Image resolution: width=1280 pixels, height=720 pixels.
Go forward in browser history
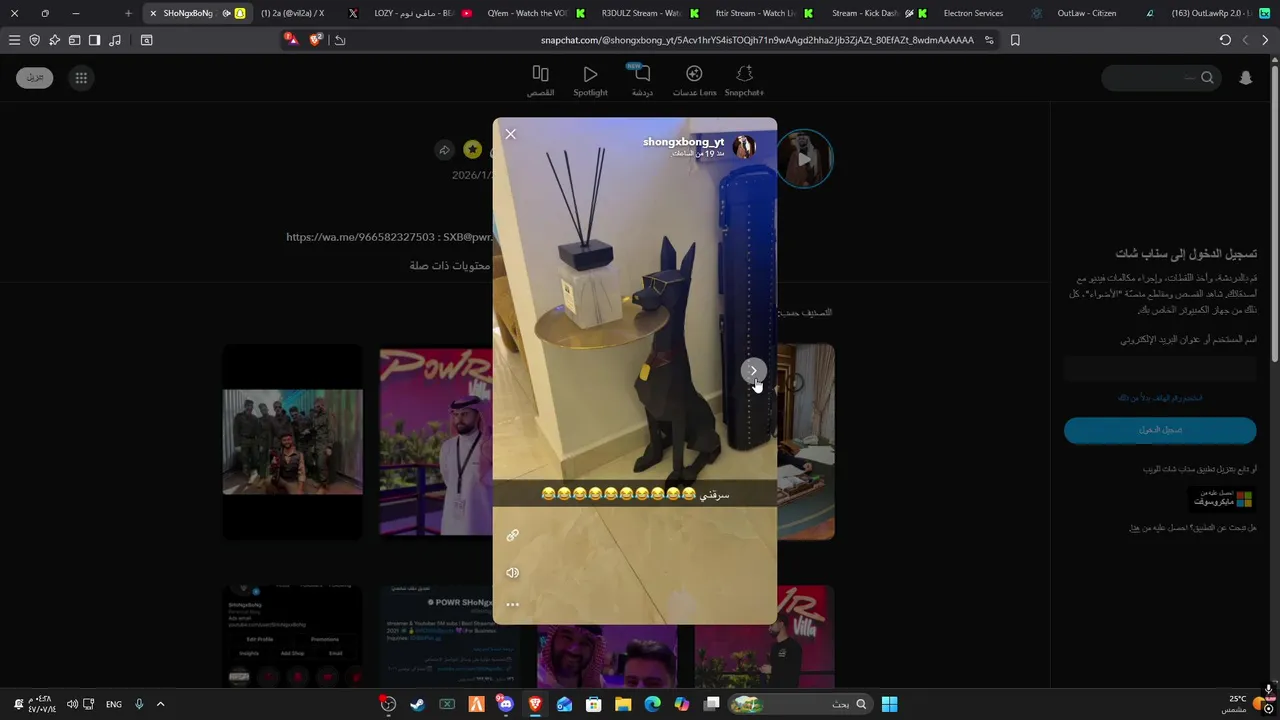coord(1245,40)
